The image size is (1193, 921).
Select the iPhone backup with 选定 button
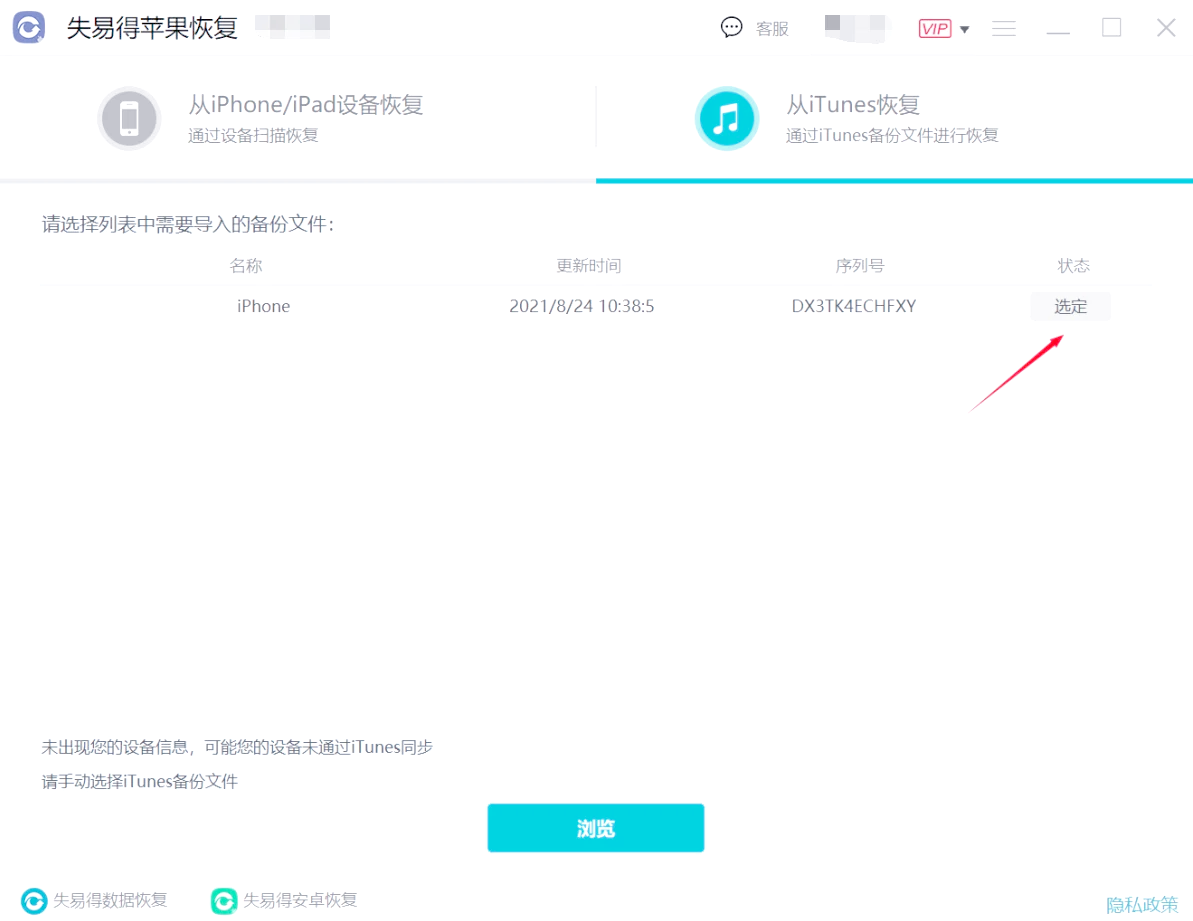click(1071, 306)
